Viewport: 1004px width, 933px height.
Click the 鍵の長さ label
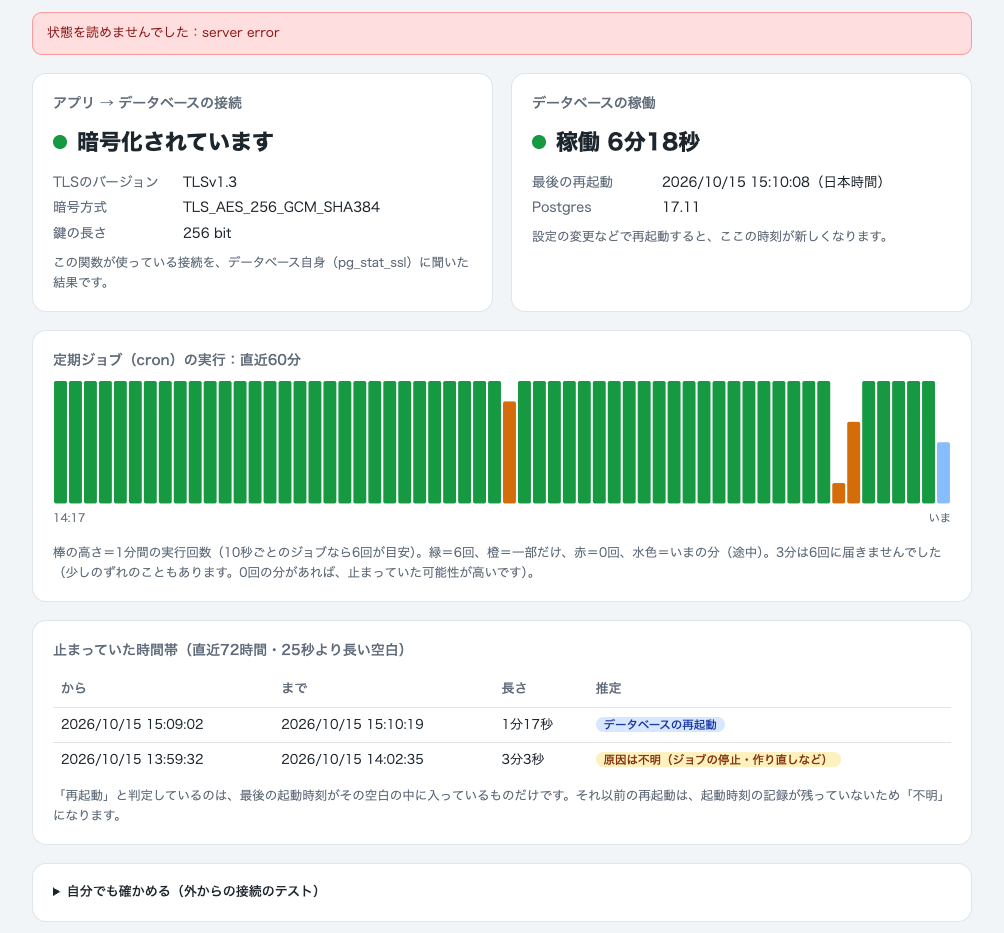(80, 232)
